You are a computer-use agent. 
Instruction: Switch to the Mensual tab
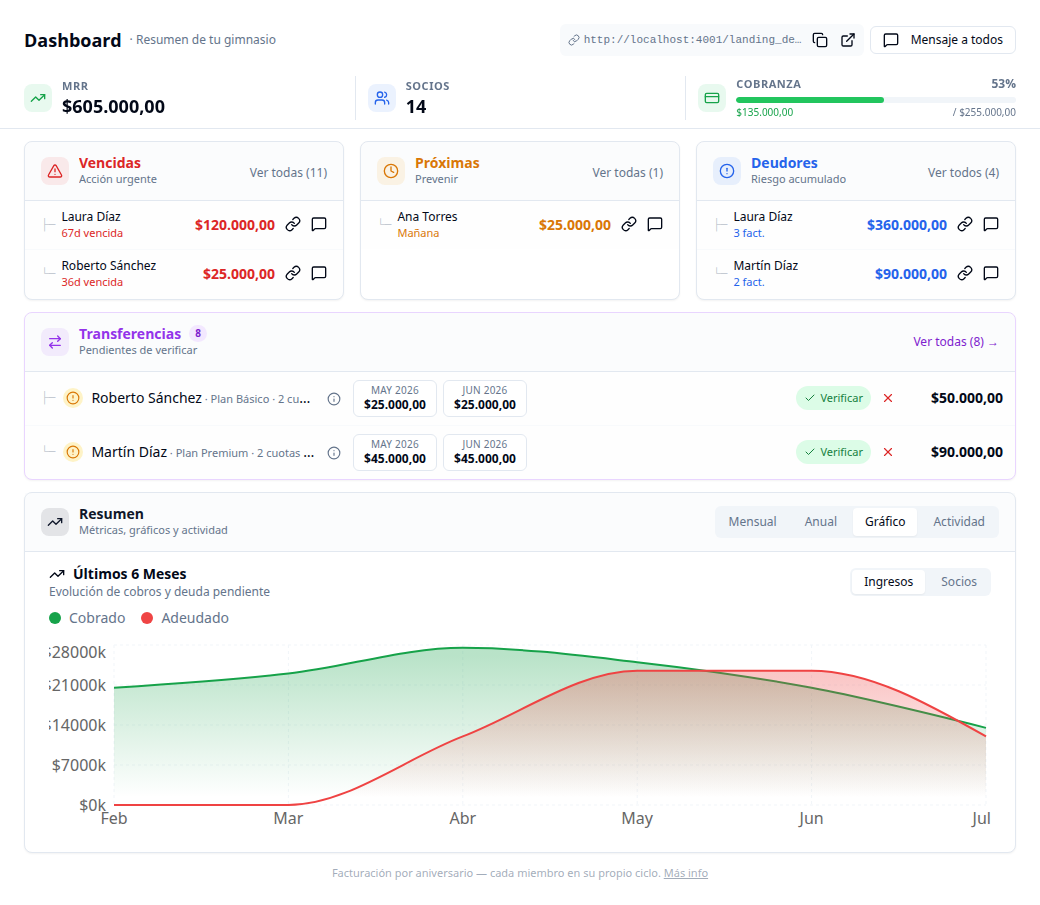coord(752,522)
